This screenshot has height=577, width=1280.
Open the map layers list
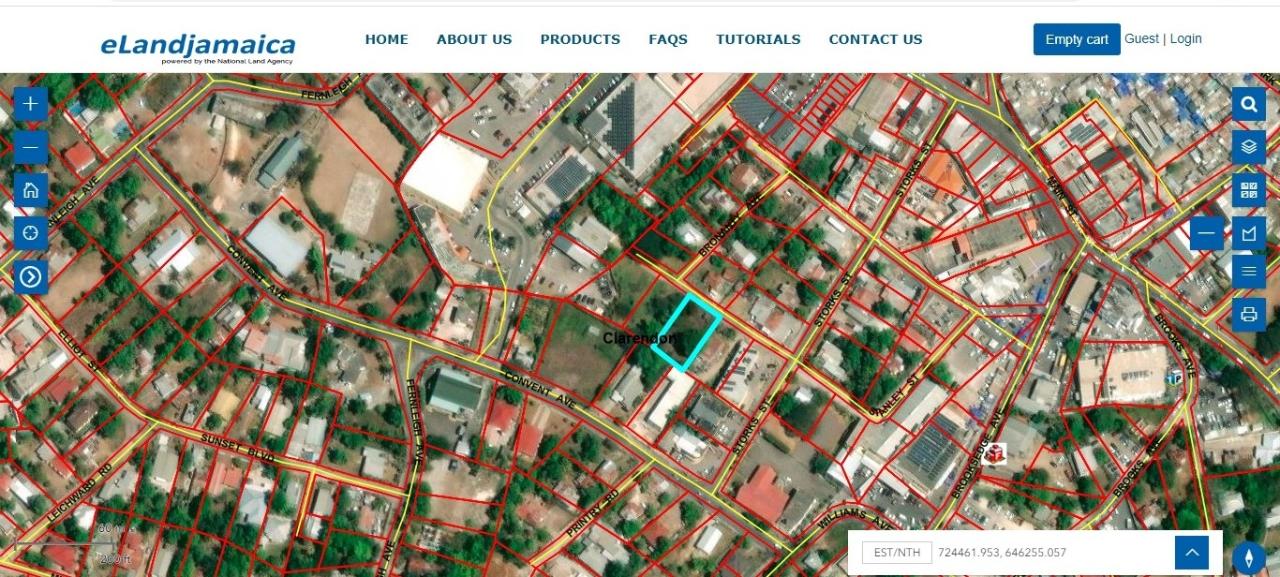pos(1248,147)
